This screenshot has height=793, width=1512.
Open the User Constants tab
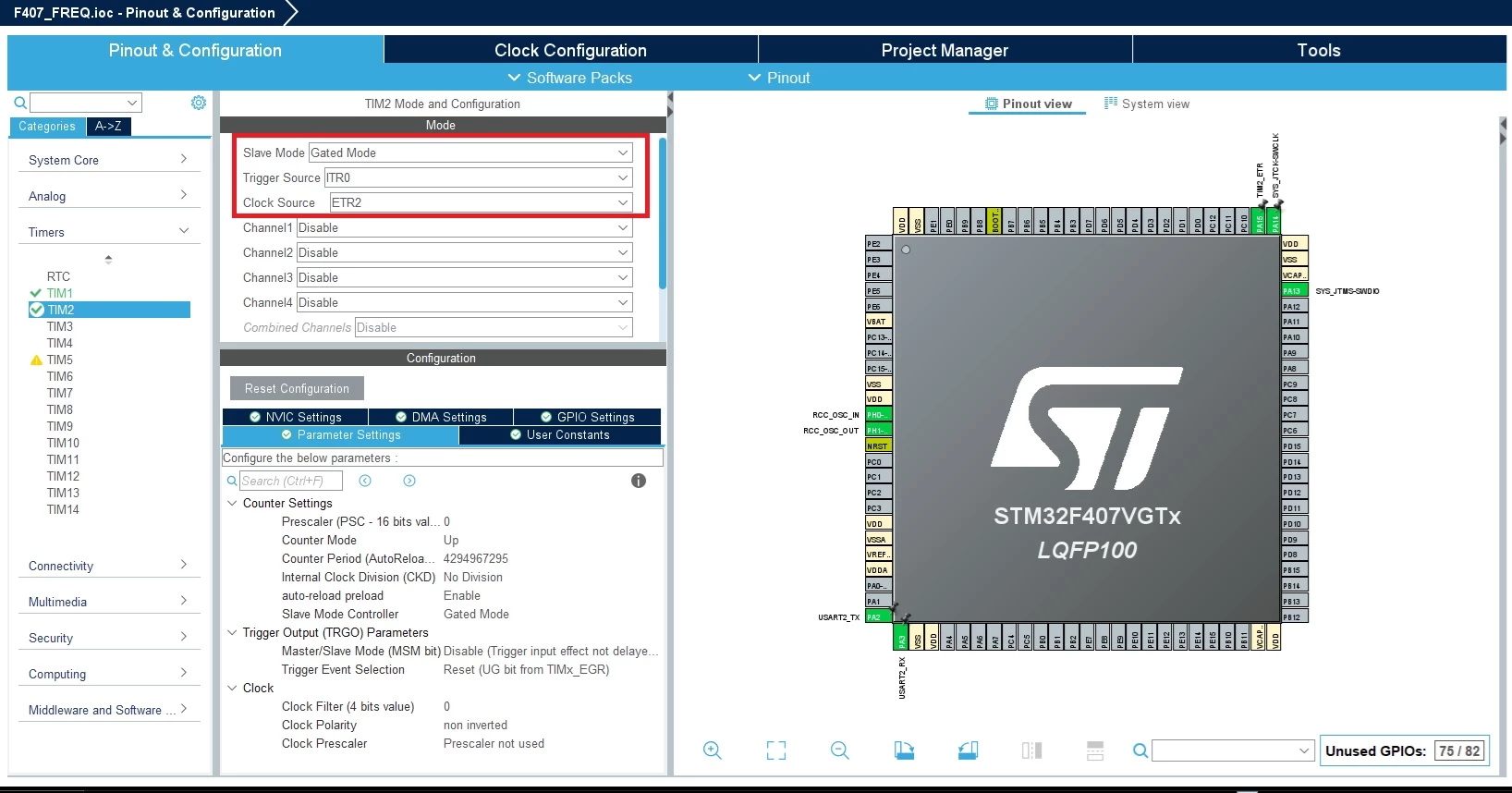[560, 434]
